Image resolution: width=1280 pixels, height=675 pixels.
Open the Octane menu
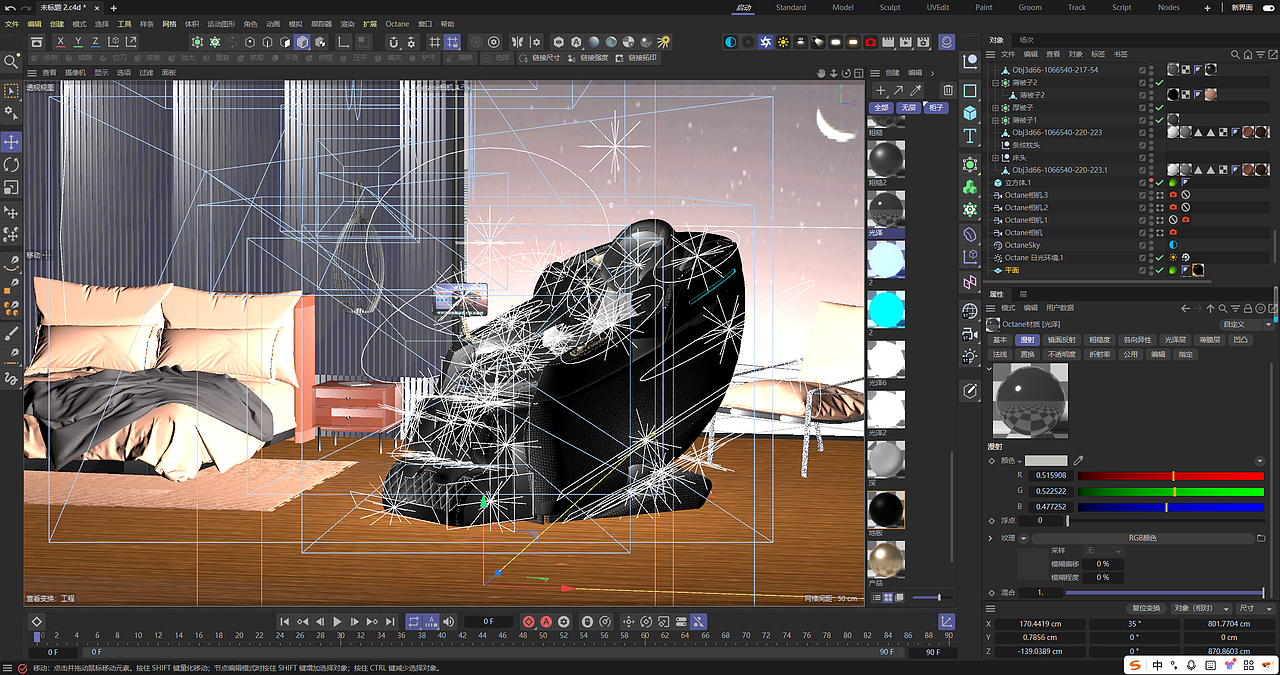click(397, 24)
